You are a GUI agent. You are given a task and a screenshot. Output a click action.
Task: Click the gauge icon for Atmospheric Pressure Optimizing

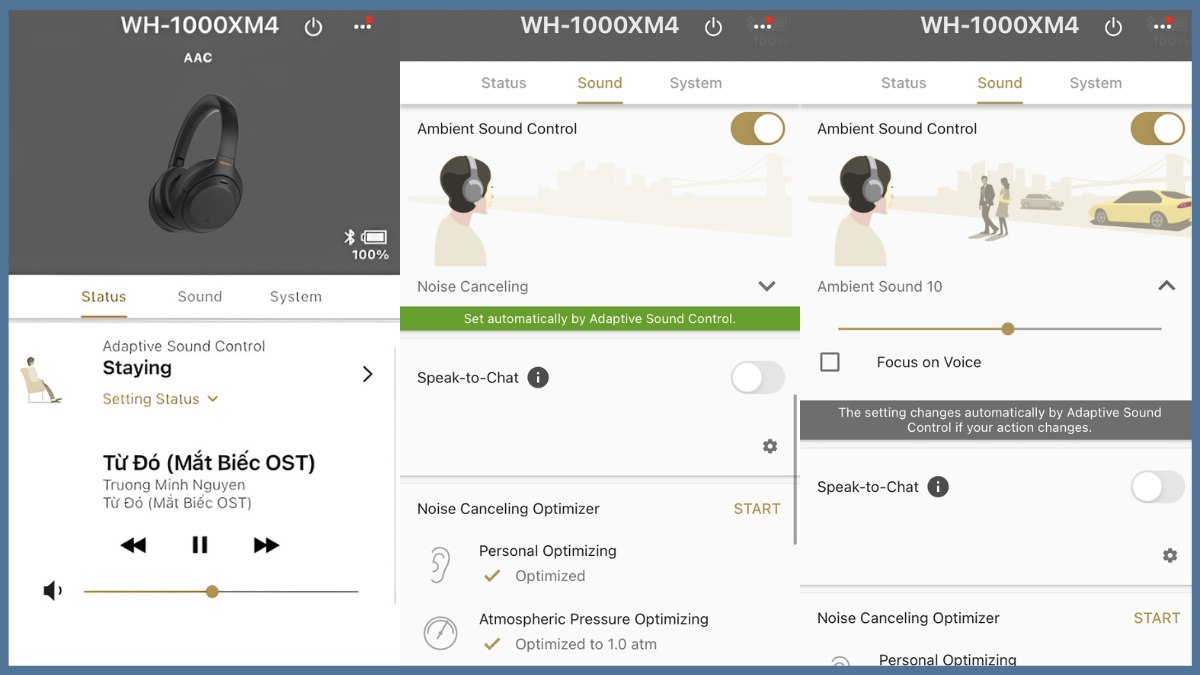click(440, 632)
